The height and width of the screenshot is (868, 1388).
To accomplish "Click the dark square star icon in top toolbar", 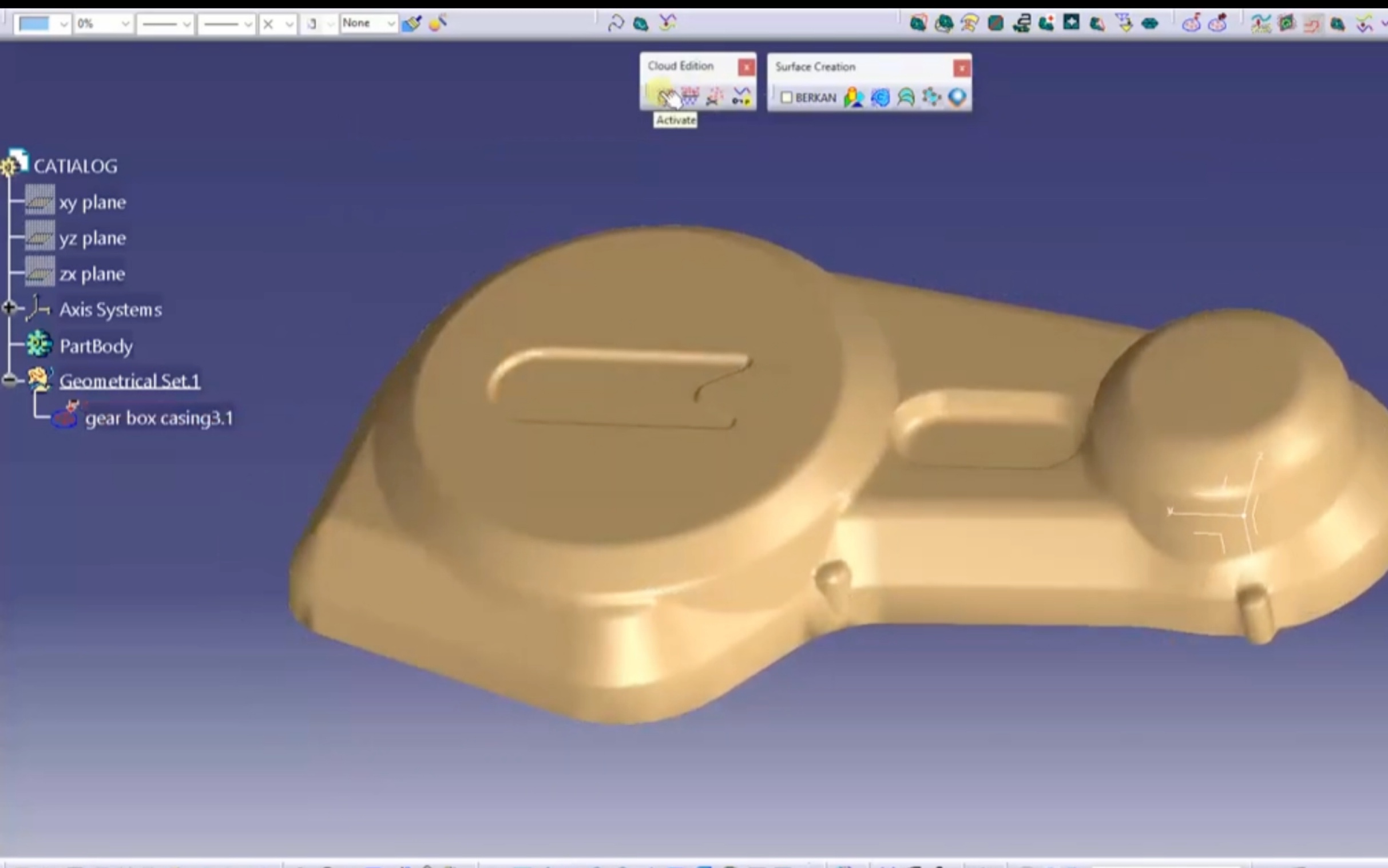I will point(1071,23).
